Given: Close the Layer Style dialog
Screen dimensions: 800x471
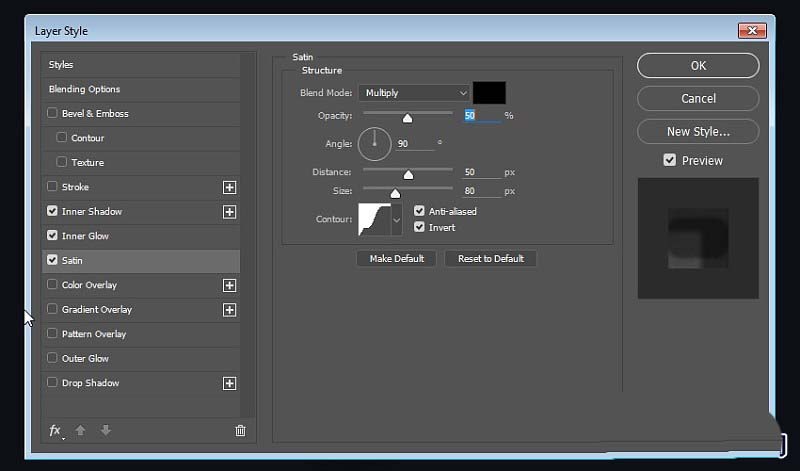Looking at the screenshot, I should click(752, 31).
